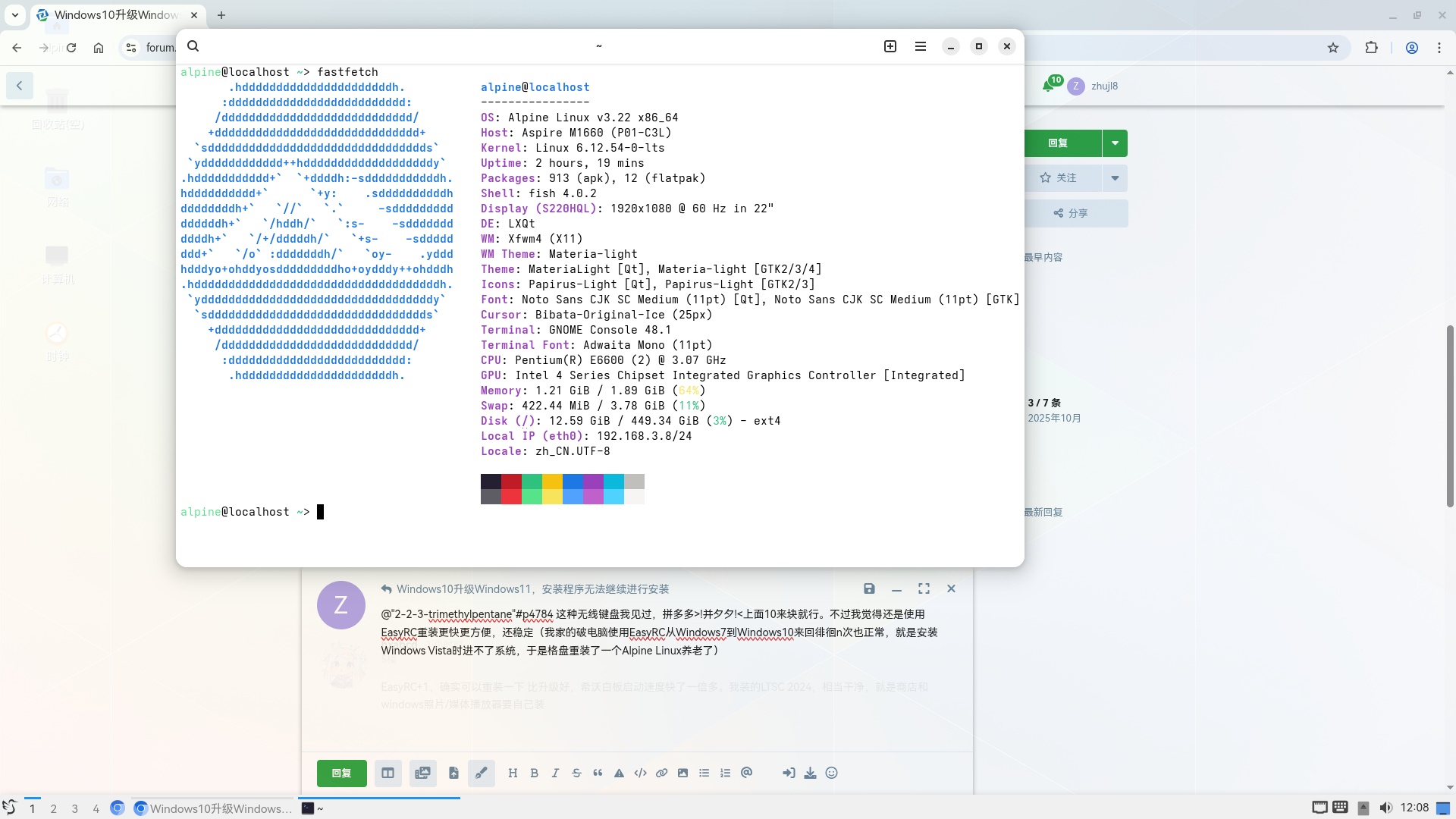This screenshot has width=1456, height=819.
Task: Insert code block in reply editor
Action: [x=640, y=773]
